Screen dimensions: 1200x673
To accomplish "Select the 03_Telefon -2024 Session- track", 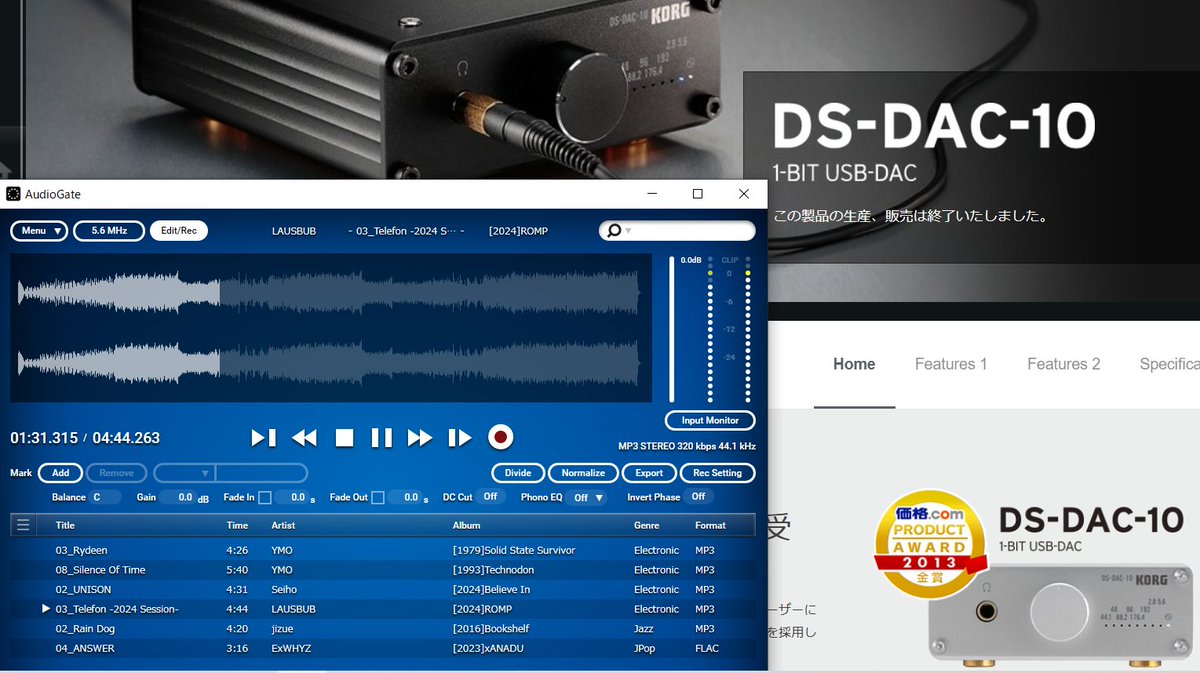I will (383, 609).
